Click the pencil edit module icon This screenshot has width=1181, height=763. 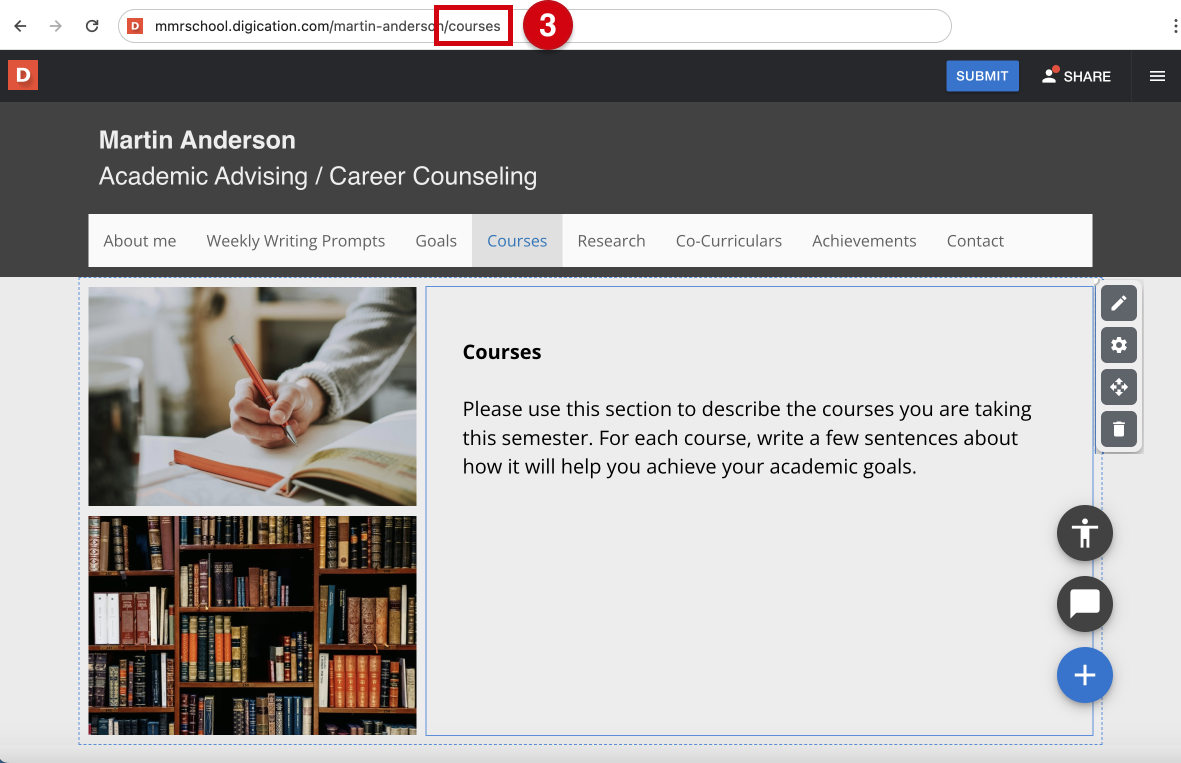(x=1119, y=304)
